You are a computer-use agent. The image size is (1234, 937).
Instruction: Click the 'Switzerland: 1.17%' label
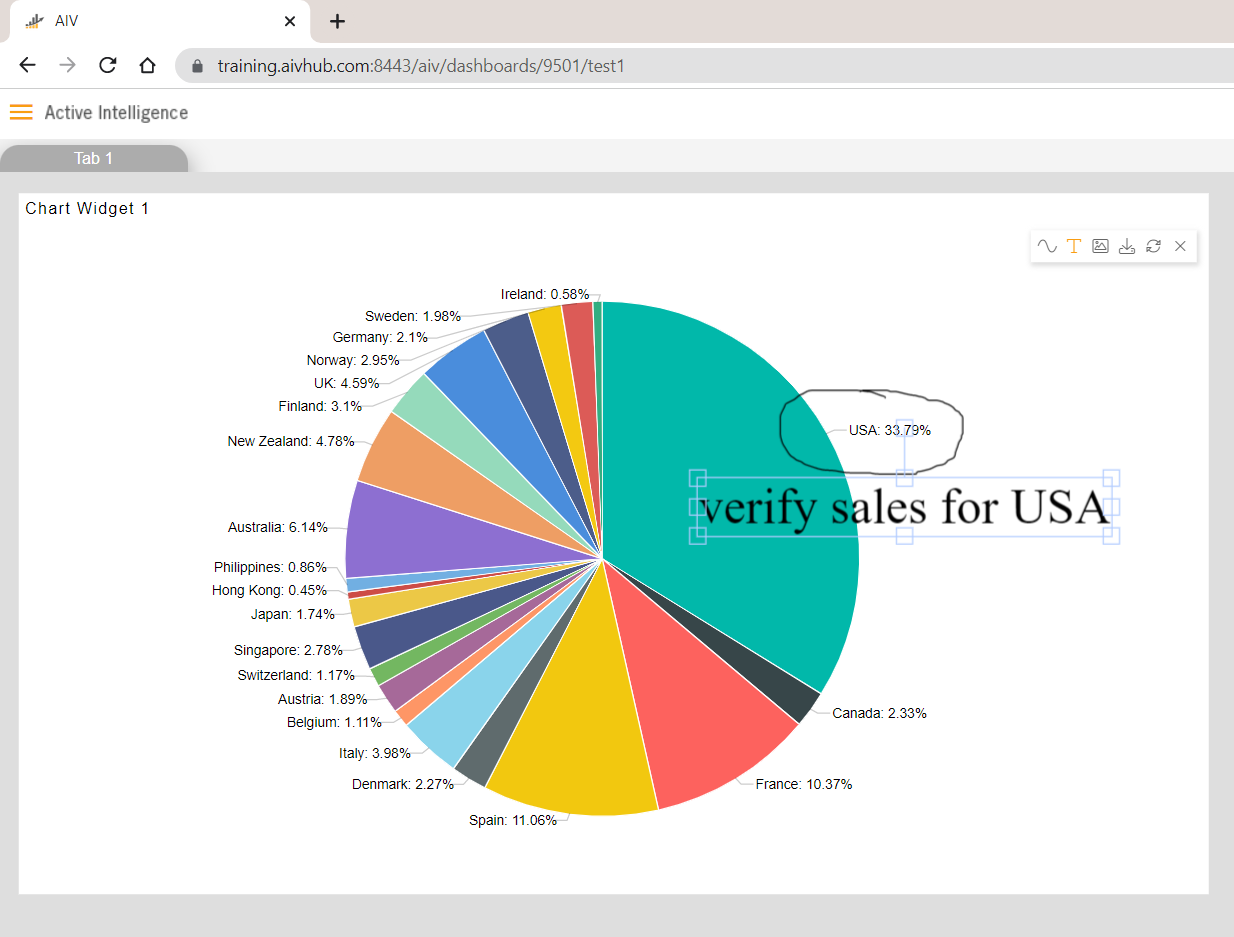(296, 675)
